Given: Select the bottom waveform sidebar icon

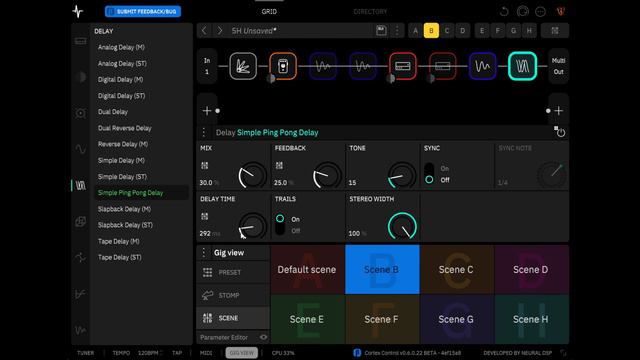Looking at the screenshot, I should click(80, 329).
